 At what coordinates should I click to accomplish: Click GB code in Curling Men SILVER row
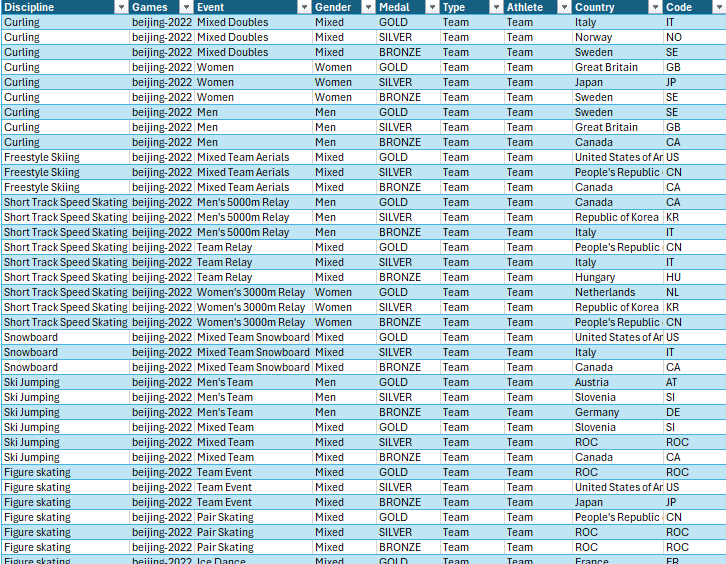[695, 127]
